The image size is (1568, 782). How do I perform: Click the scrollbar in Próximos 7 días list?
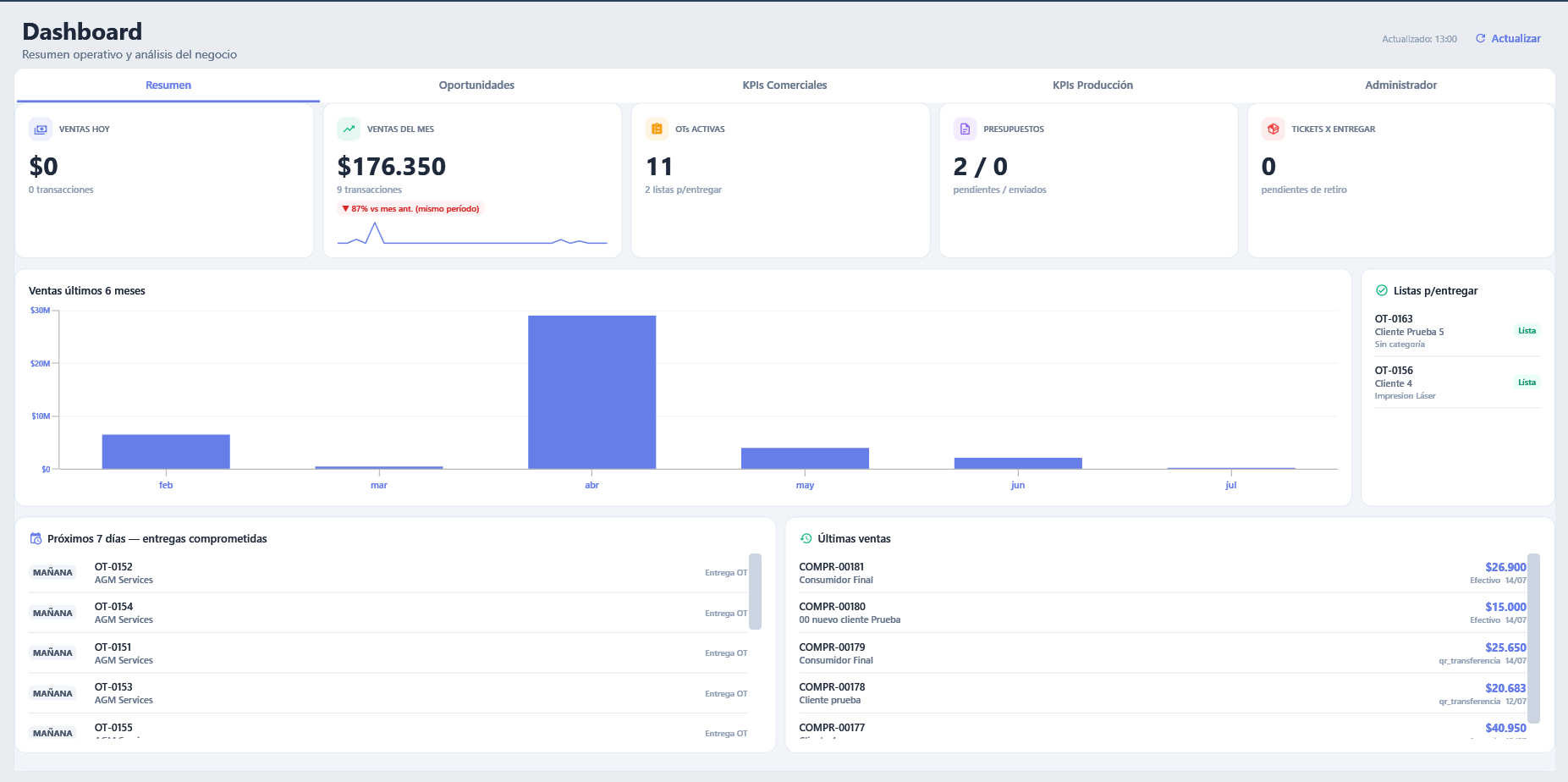tap(755, 592)
